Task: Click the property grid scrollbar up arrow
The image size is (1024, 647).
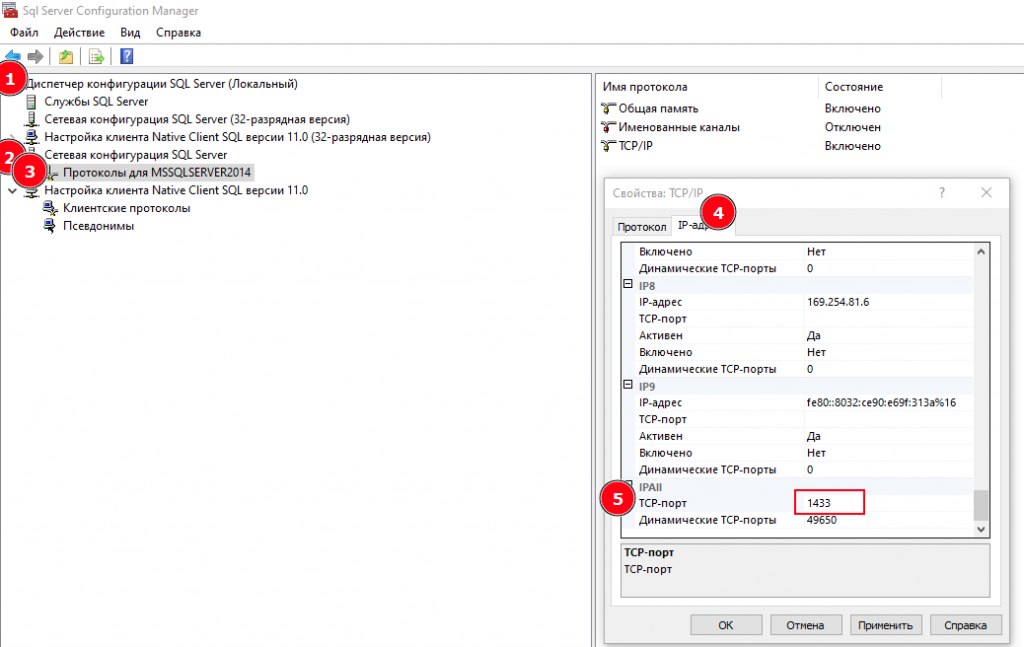Action: 981,251
